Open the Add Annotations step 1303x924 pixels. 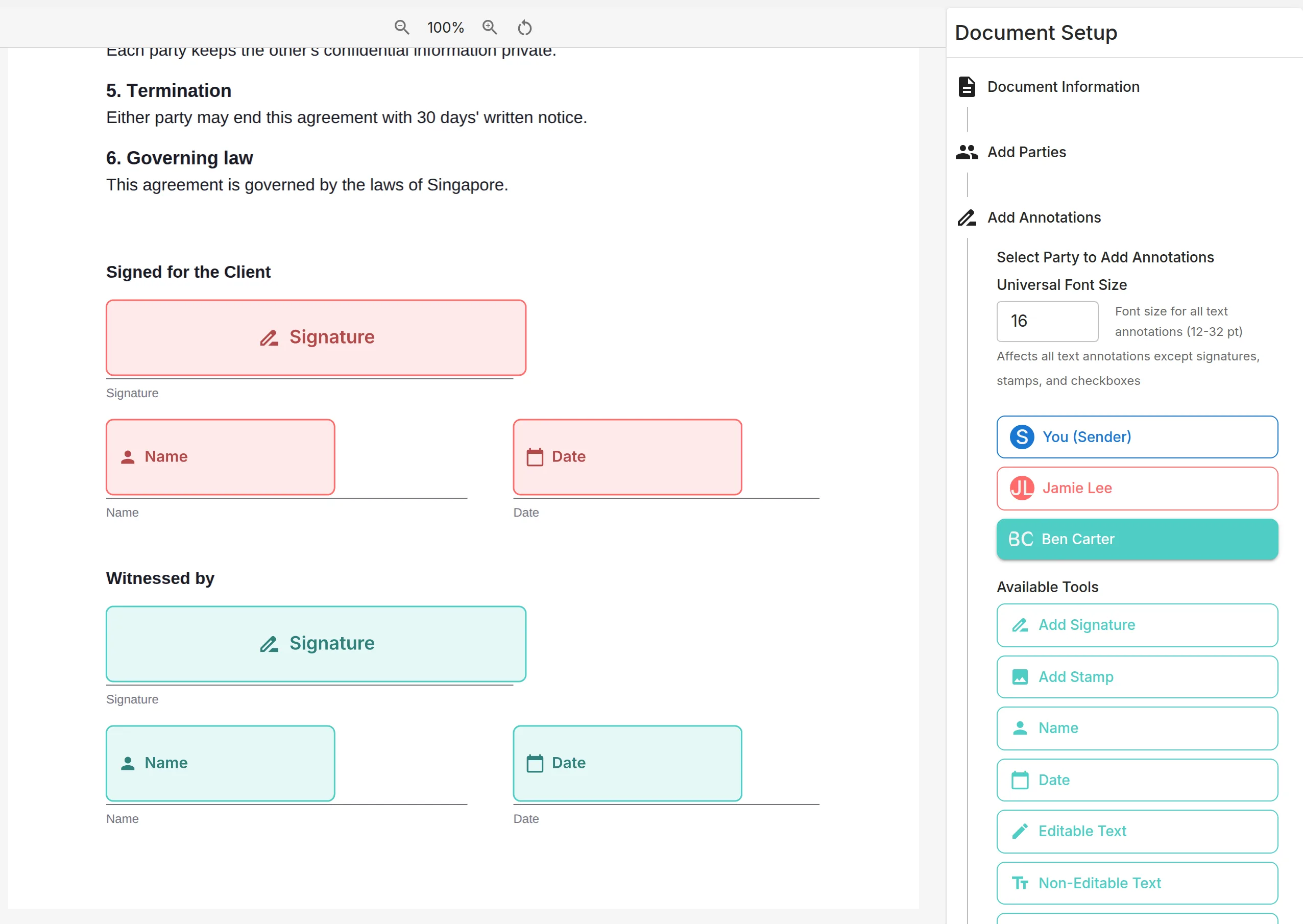1044,217
